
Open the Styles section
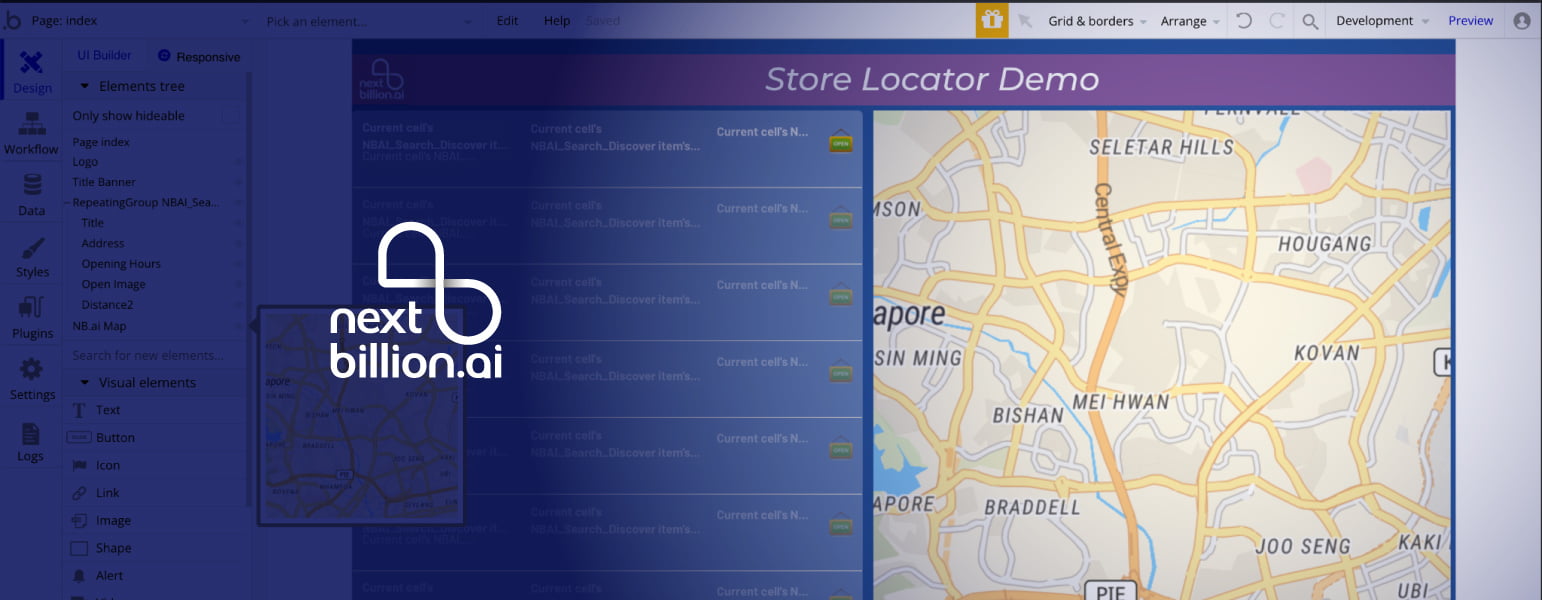[32, 257]
